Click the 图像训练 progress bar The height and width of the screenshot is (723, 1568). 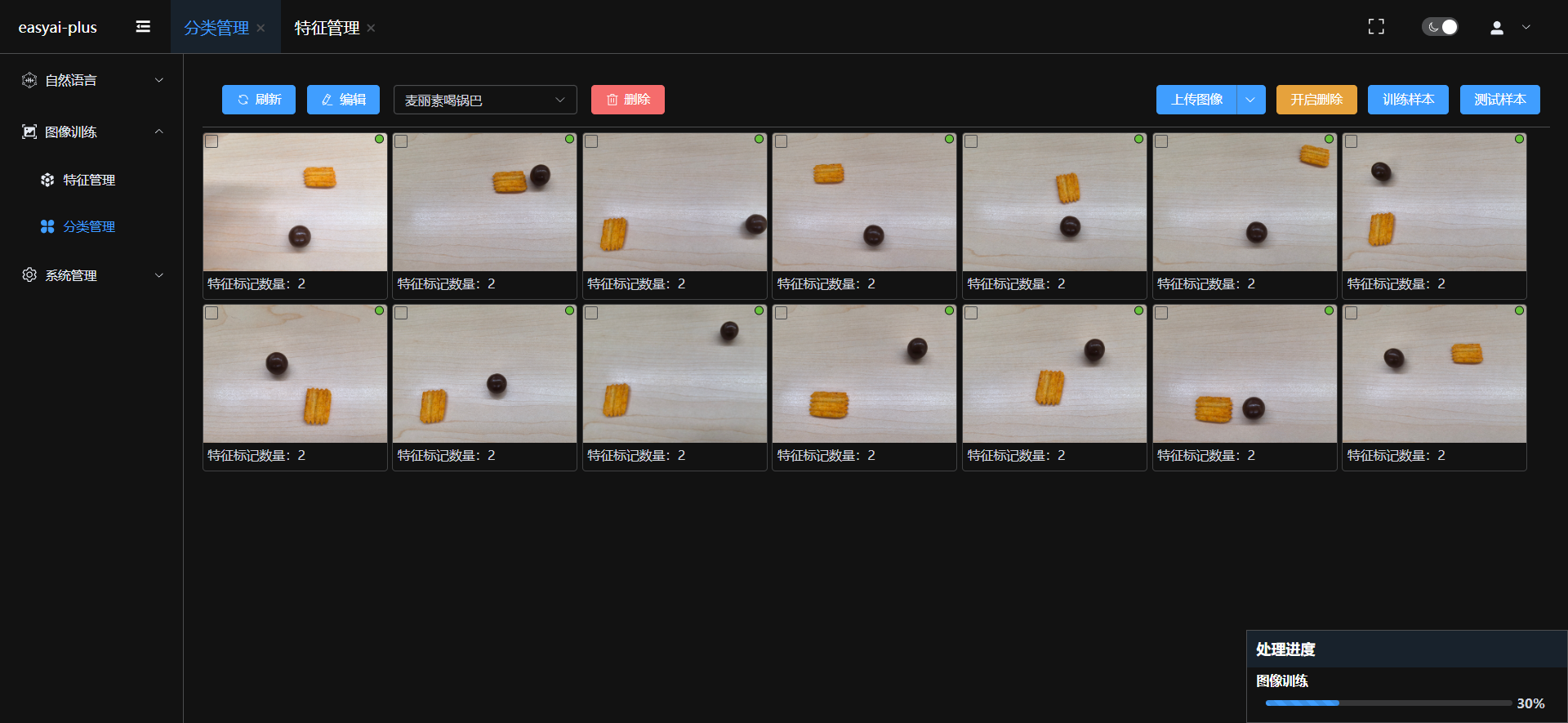click(x=1388, y=703)
